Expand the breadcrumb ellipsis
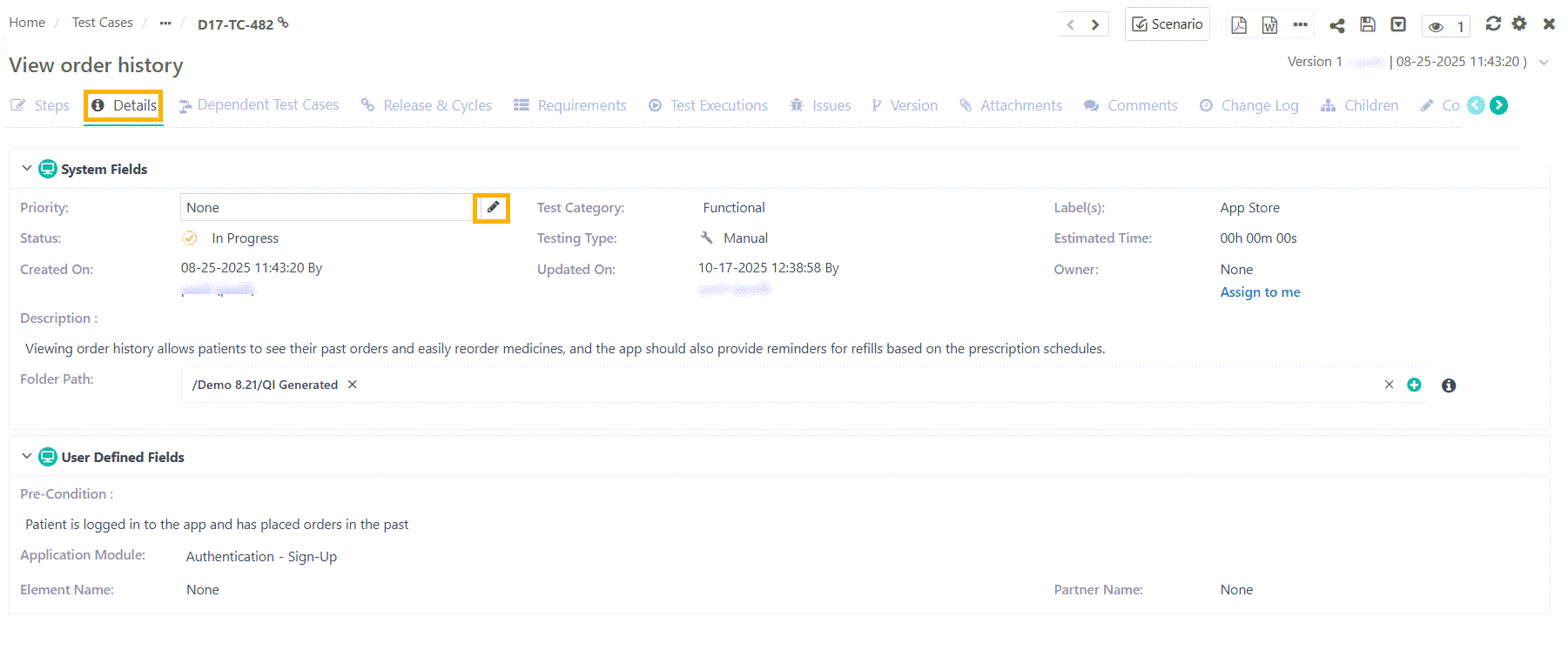The height and width of the screenshot is (650, 1568). [x=165, y=23]
